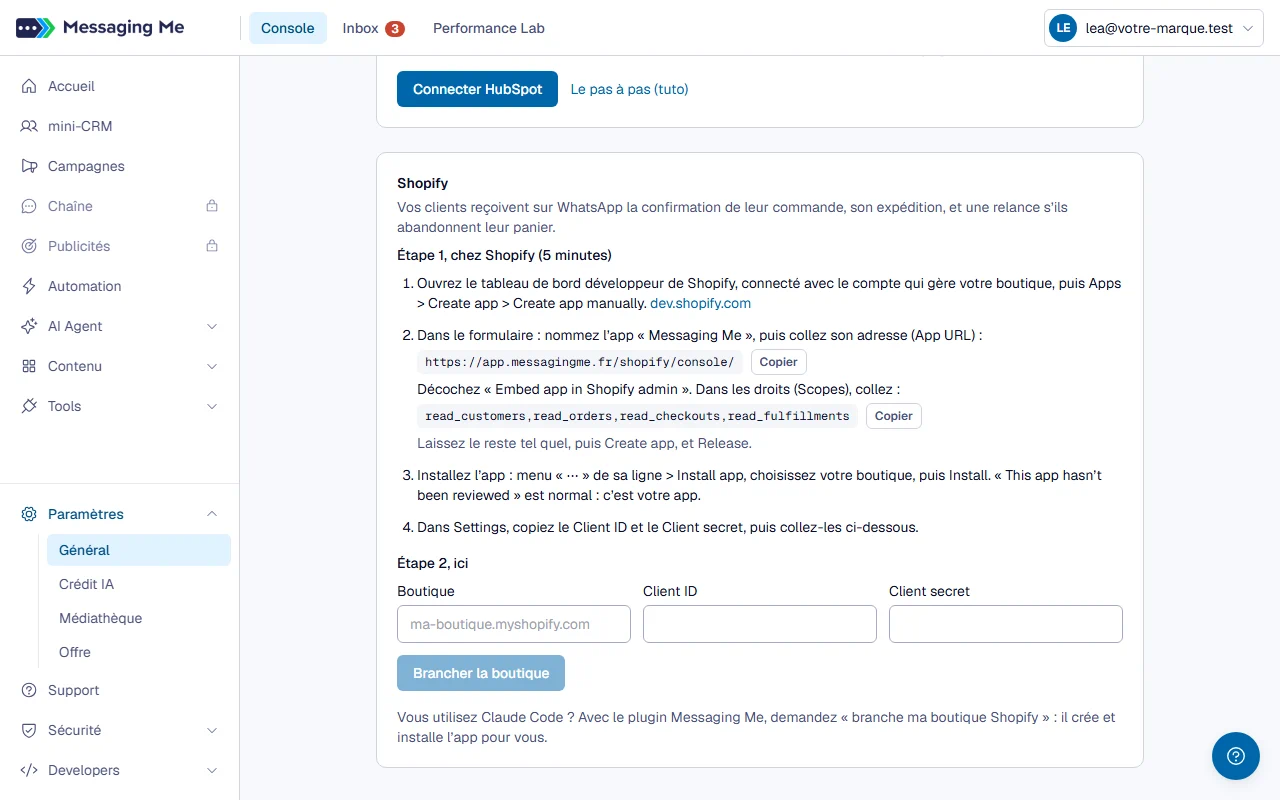Click the Messaging Me logo
This screenshot has height=800, width=1280.
pyautogui.click(x=100, y=28)
